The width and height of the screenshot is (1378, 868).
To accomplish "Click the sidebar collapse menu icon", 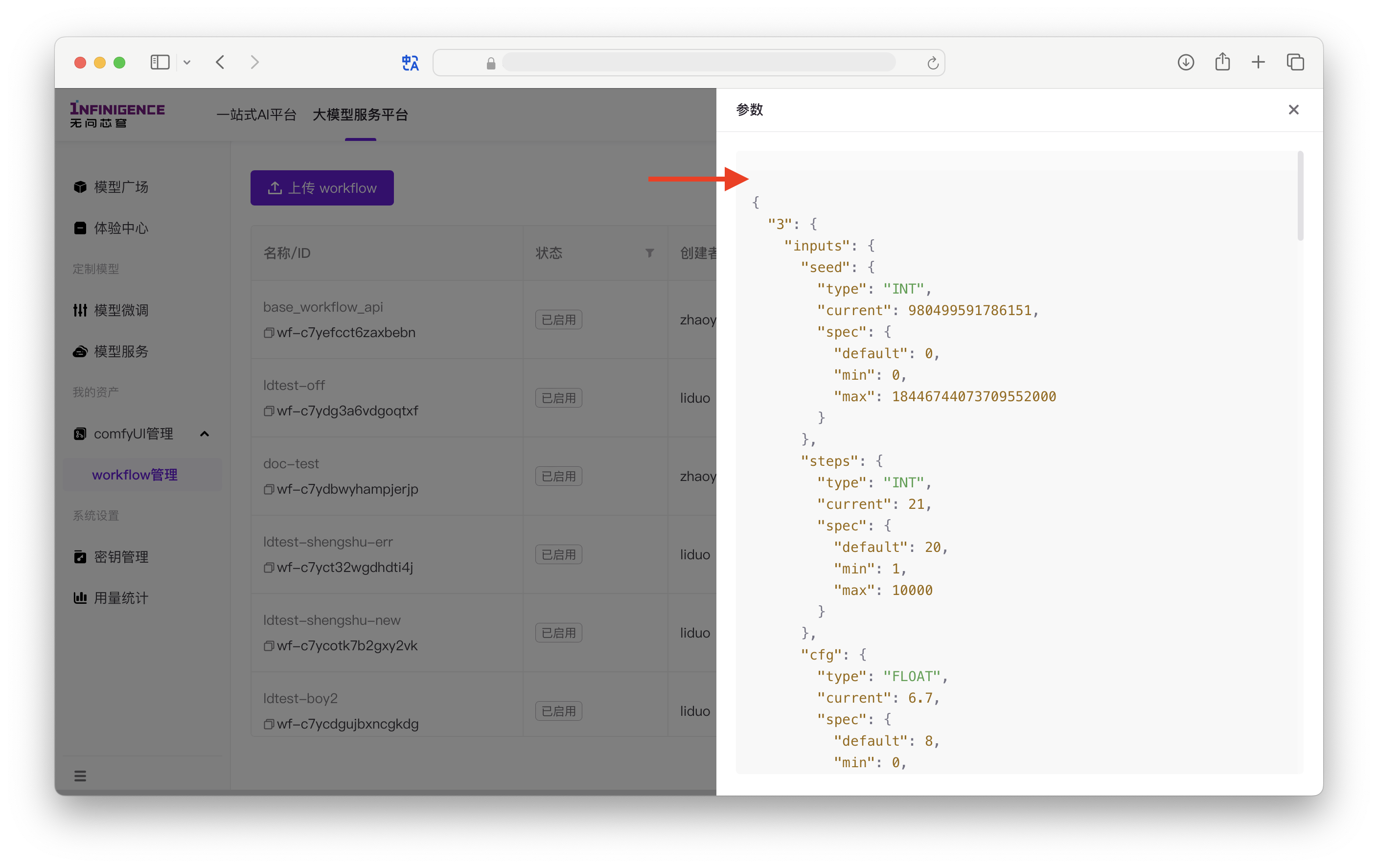I will tap(80, 774).
